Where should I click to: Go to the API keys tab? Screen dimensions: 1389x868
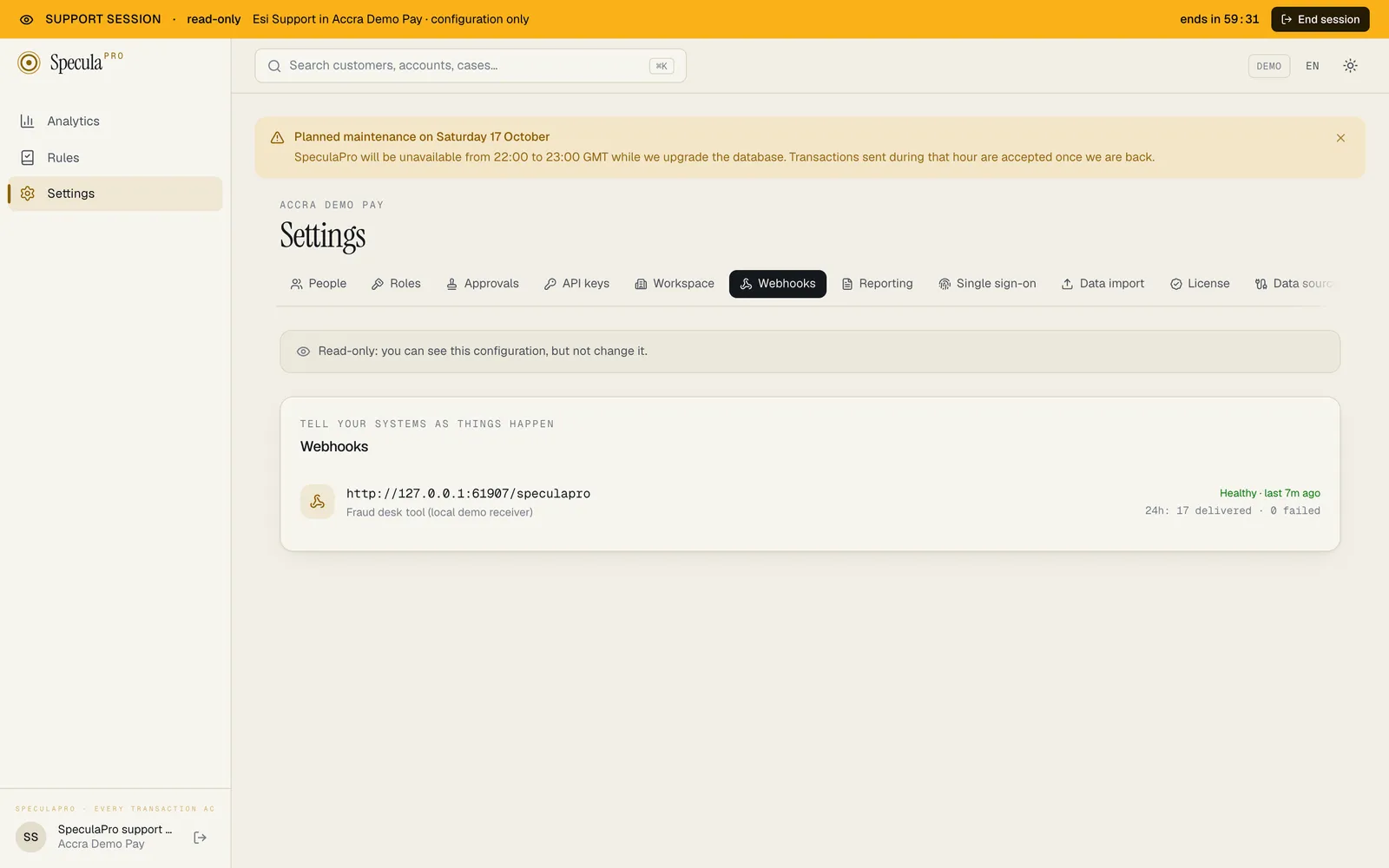pyautogui.click(x=576, y=284)
